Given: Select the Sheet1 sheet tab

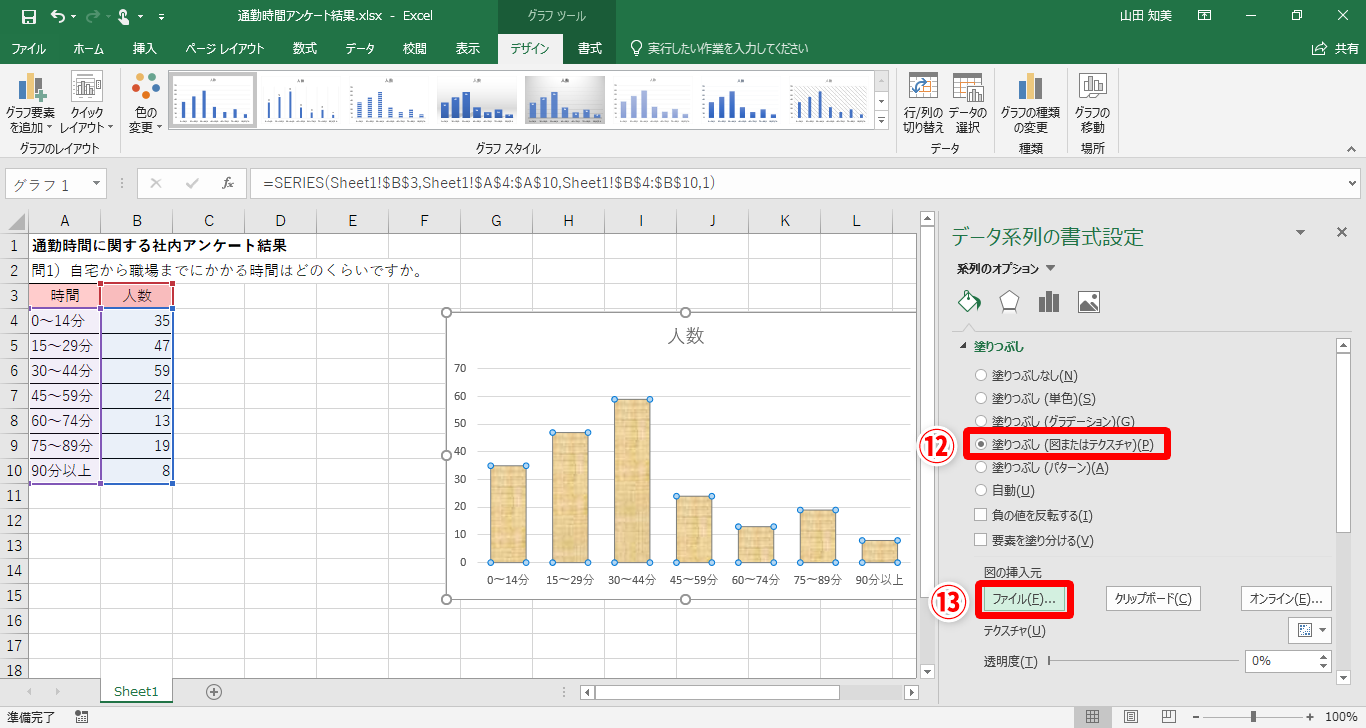Looking at the screenshot, I should pyautogui.click(x=136, y=691).
